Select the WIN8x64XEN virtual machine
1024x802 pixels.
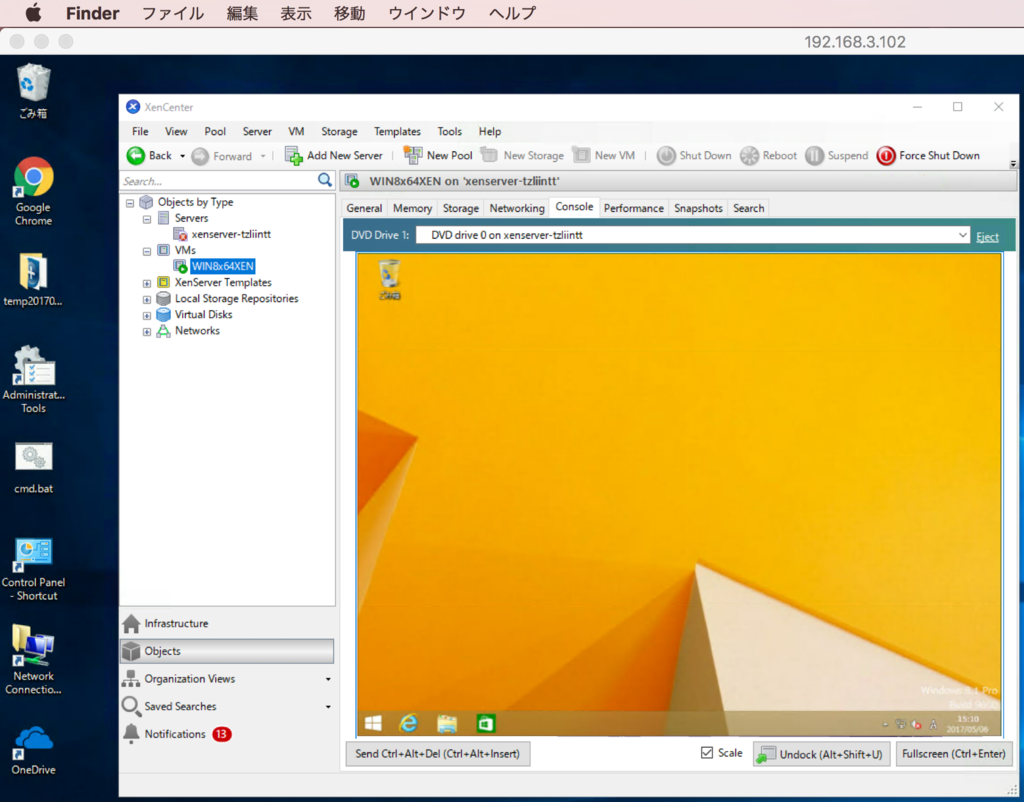(222, 266)
